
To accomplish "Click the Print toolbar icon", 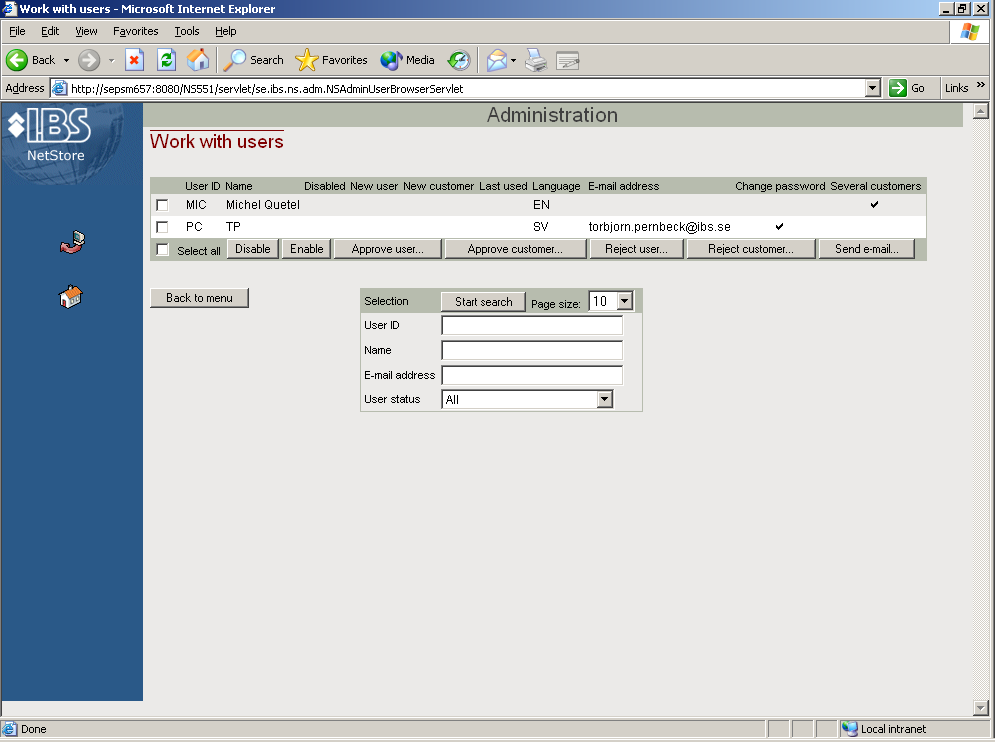I will [x=536, y=60].
